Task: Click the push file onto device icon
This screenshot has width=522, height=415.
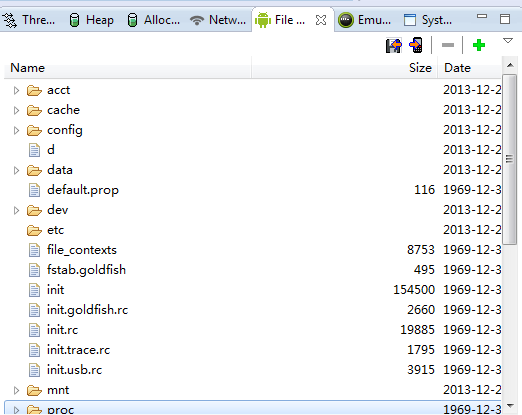Action: pos(416,45)
